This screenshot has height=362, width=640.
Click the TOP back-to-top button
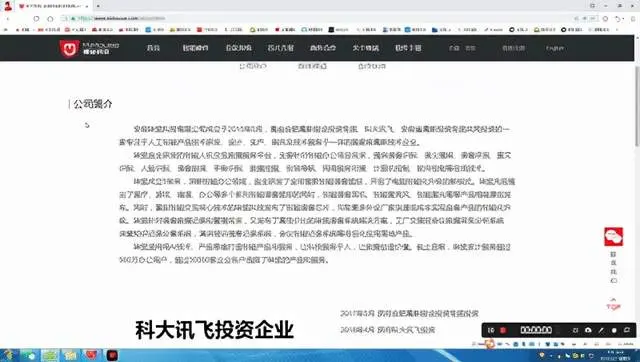[x=613, y=304]
